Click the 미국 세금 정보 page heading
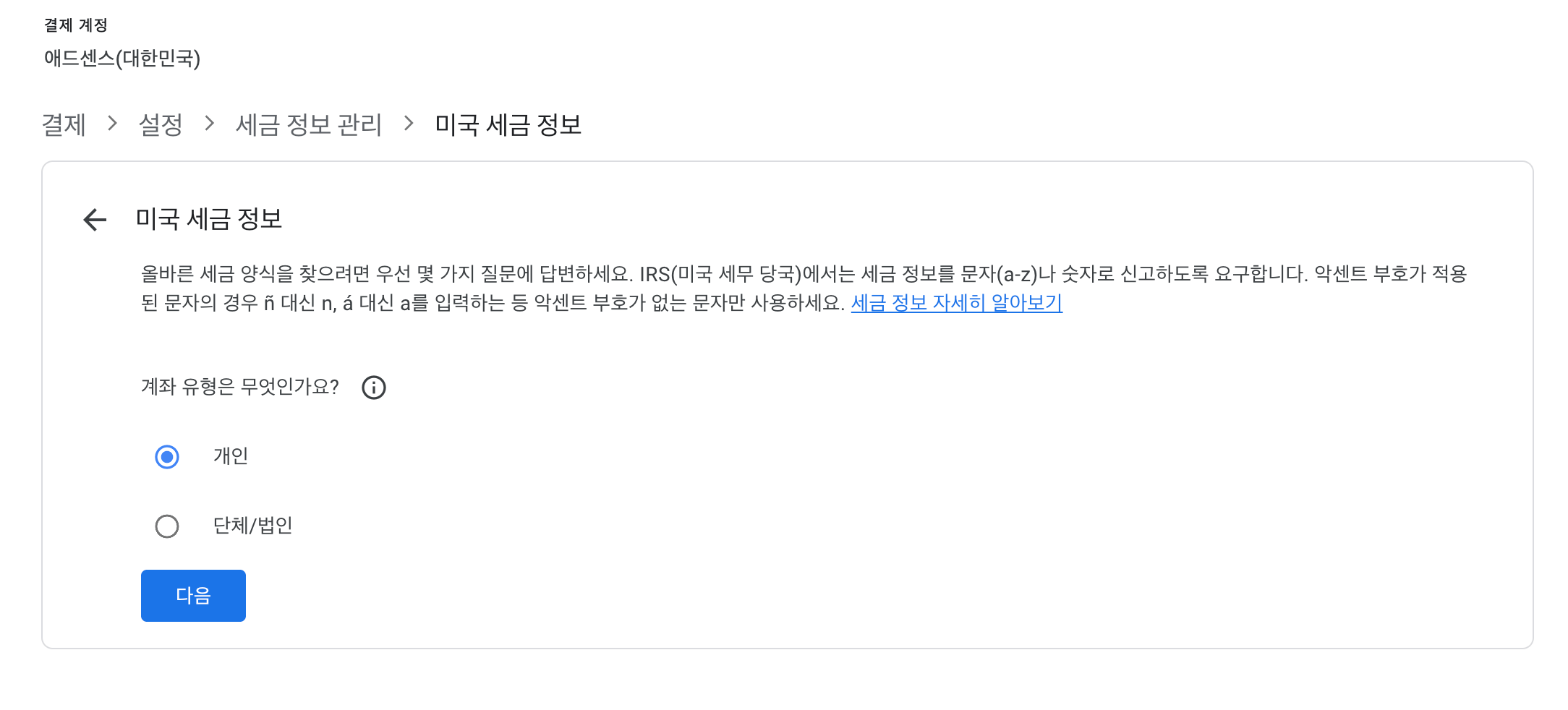The height and width of the screenshot is (710, 1568). (211, 218)
